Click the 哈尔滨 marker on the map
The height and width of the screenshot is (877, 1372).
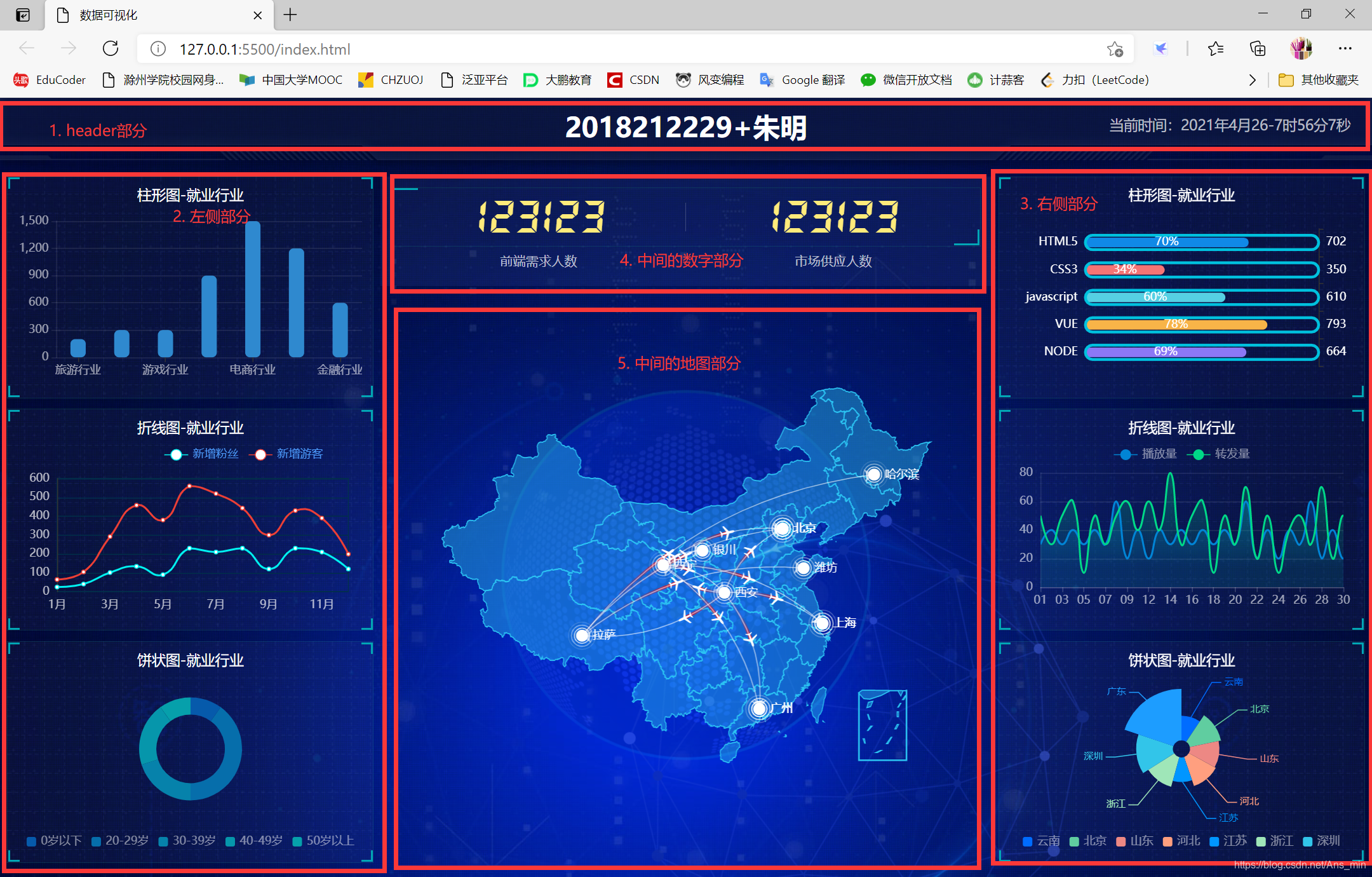[874, 475]
